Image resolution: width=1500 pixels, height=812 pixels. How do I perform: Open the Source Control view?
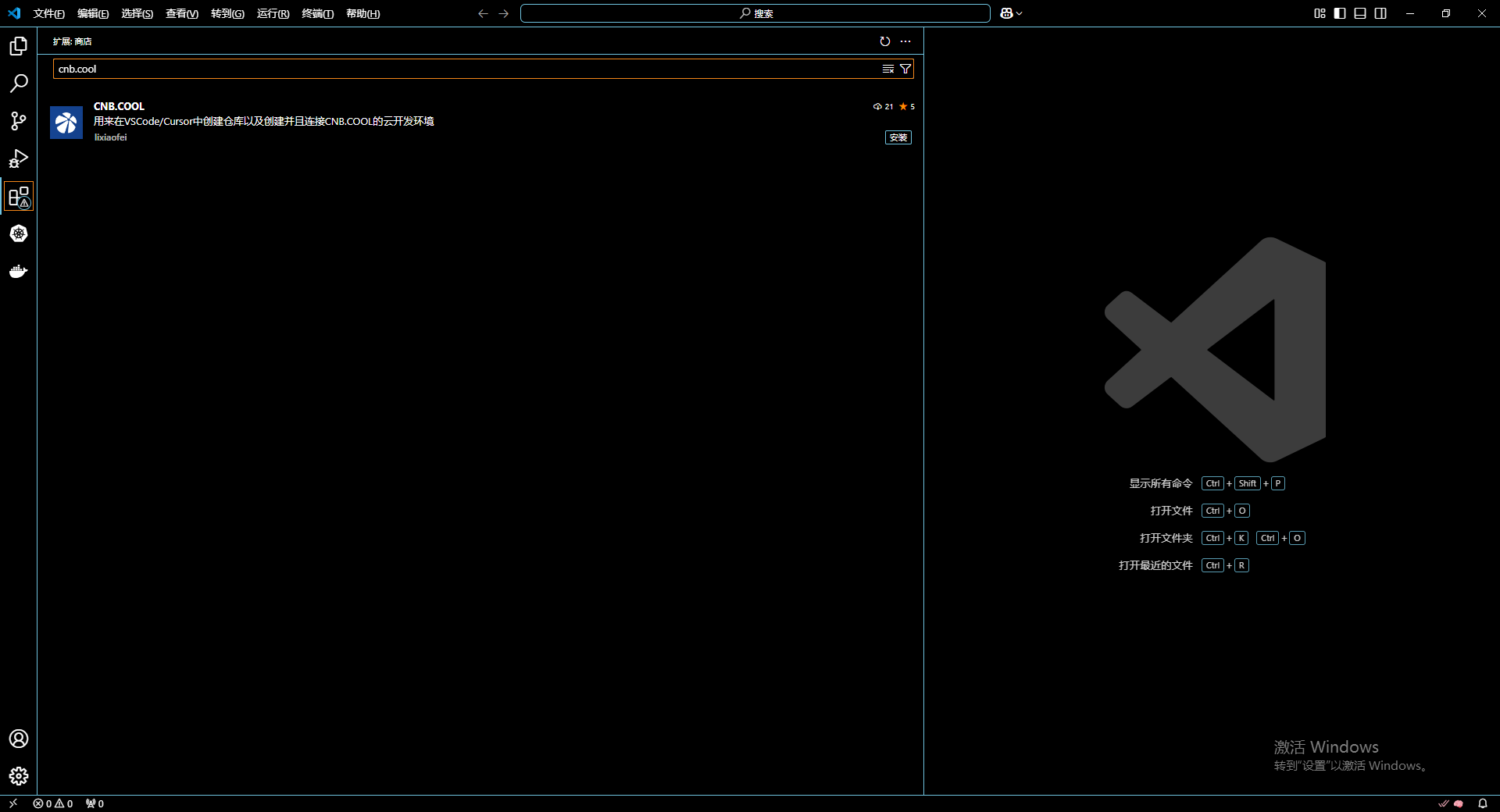tap(19, 121)
